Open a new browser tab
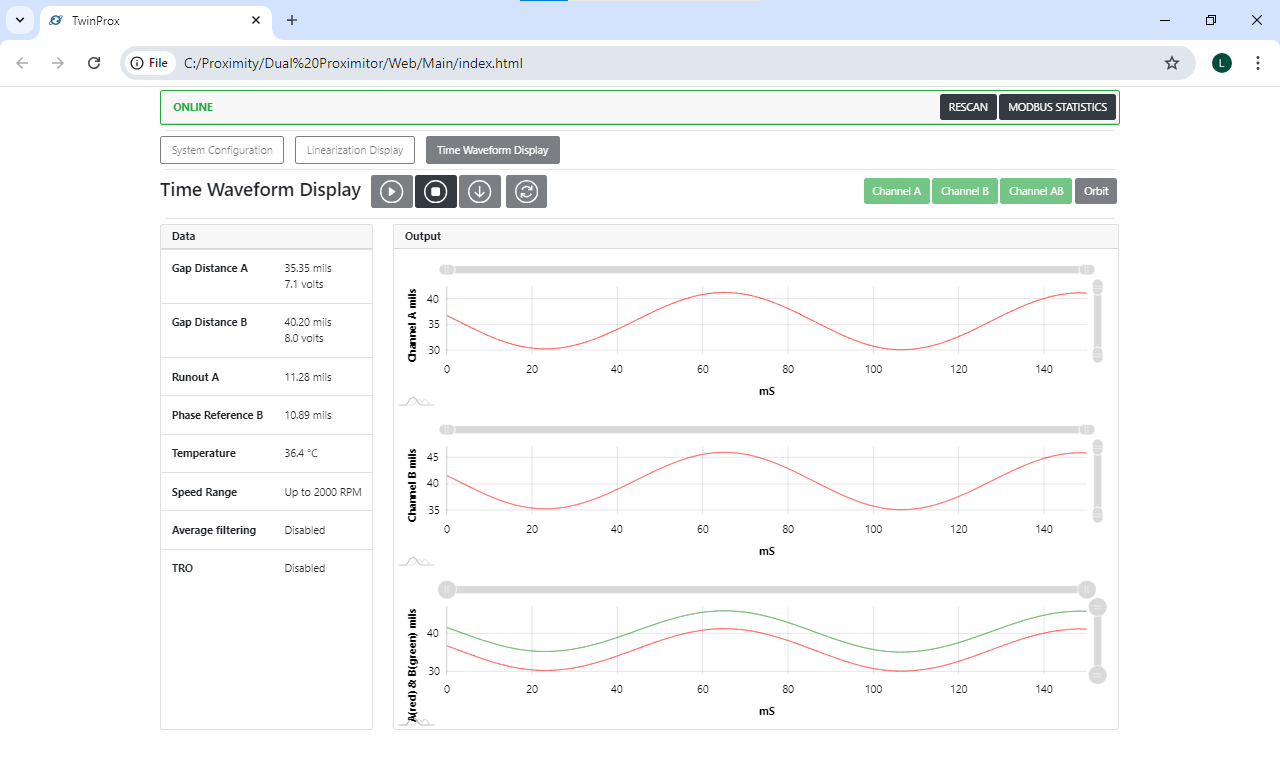The height and width of the screenshot is (758, 1280). [x=292, y=20]
